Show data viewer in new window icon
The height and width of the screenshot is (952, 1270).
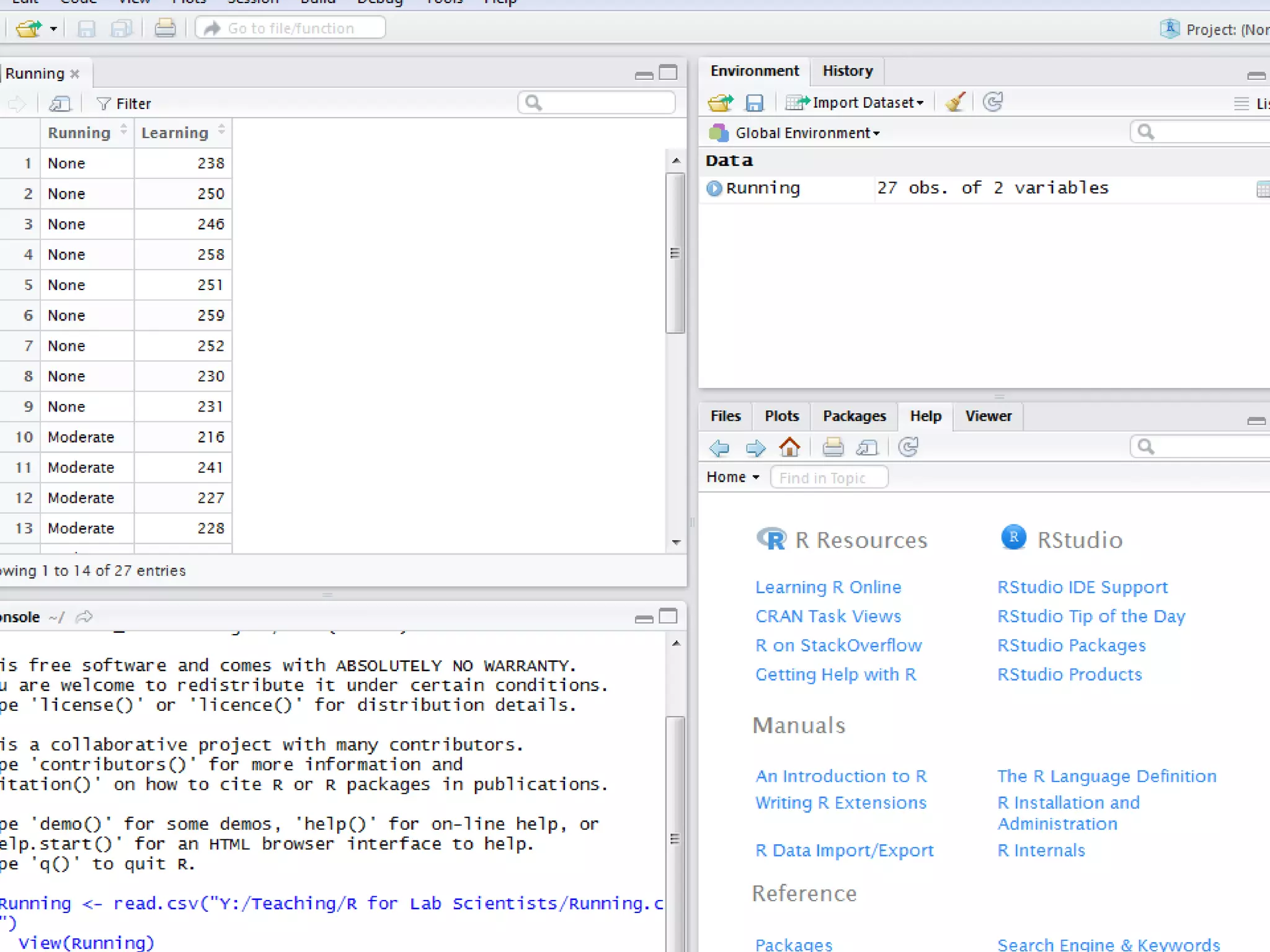pyautogui.click(x=60, y=104)
